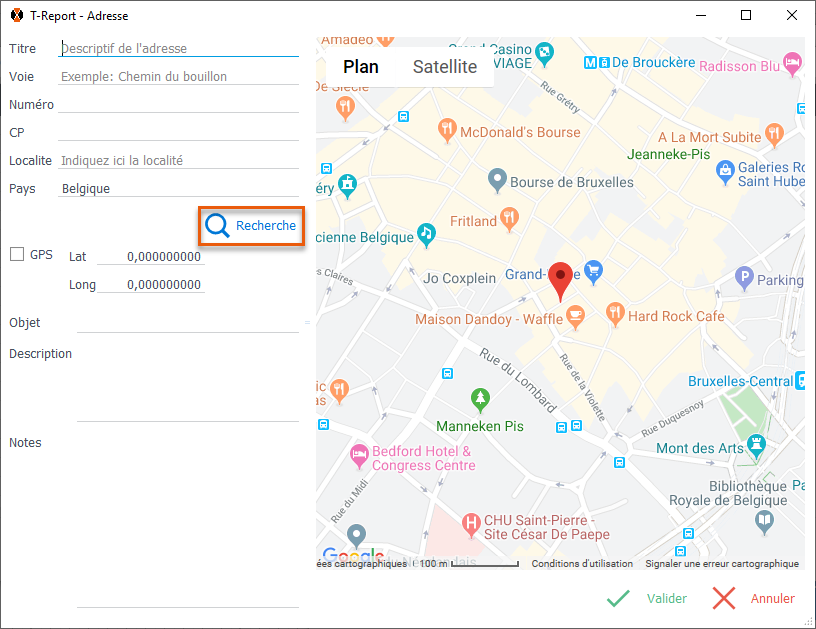Switch map to Satellite view
Viewport: 816px width, 629px height.
click(445, 67)
